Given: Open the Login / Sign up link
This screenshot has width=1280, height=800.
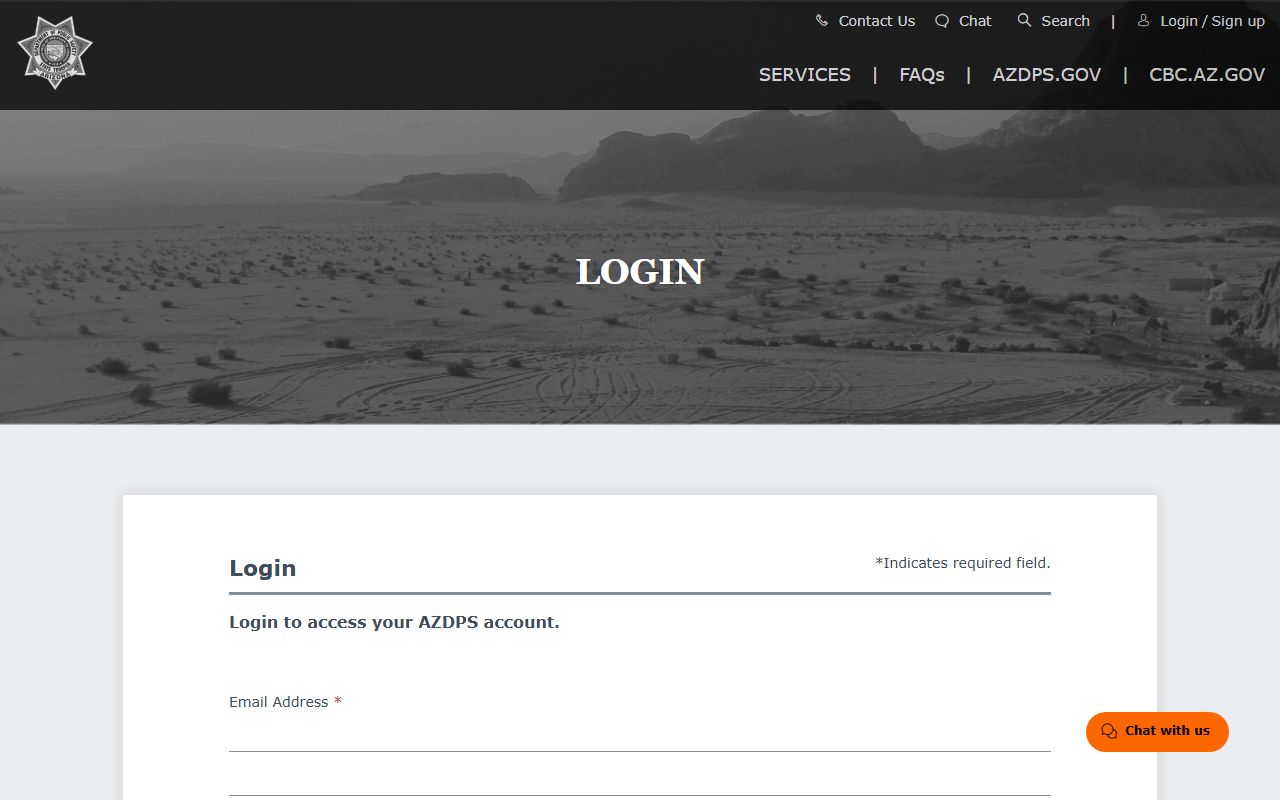Looking at the screenshot, I should click(1212, 21).
